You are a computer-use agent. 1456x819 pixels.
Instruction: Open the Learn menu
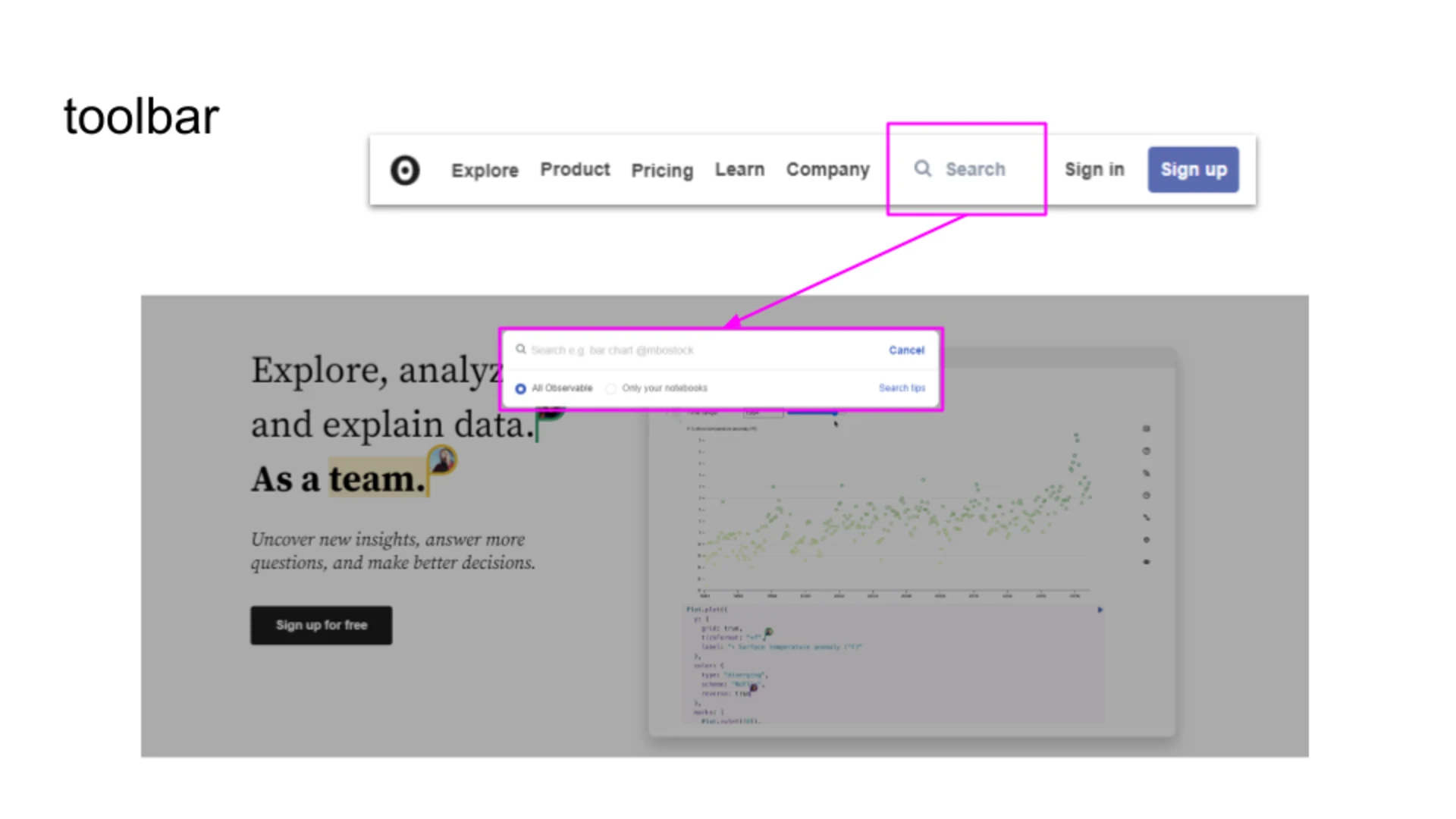pos(739,169)
